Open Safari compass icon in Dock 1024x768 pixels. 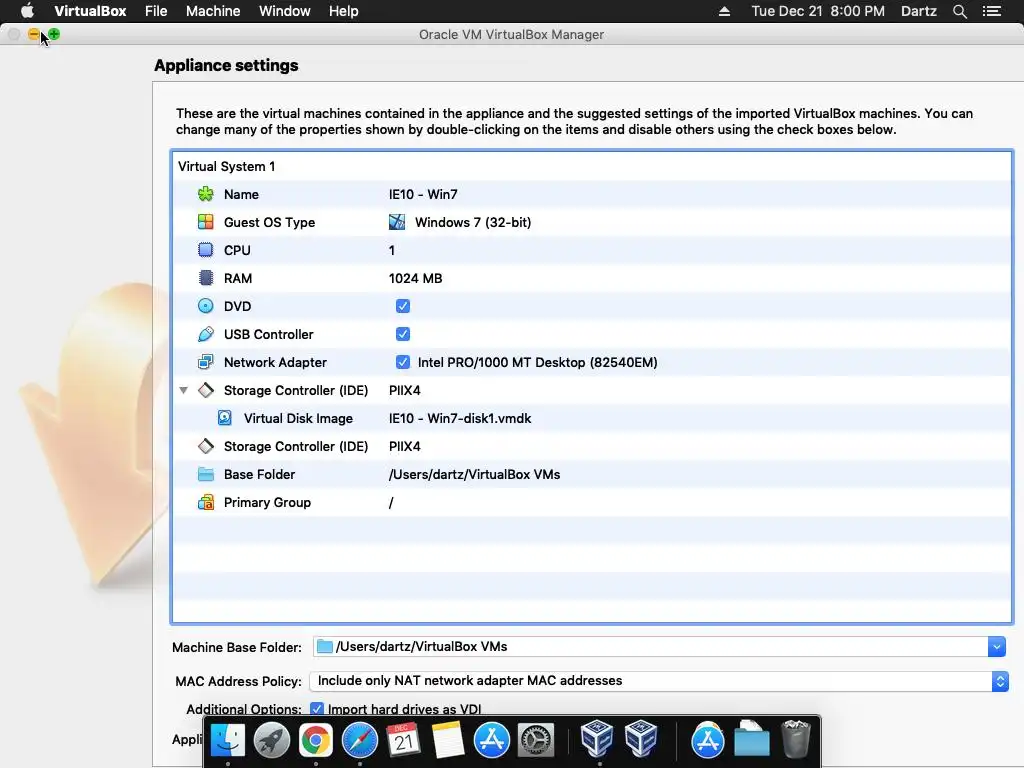point(360,740)
